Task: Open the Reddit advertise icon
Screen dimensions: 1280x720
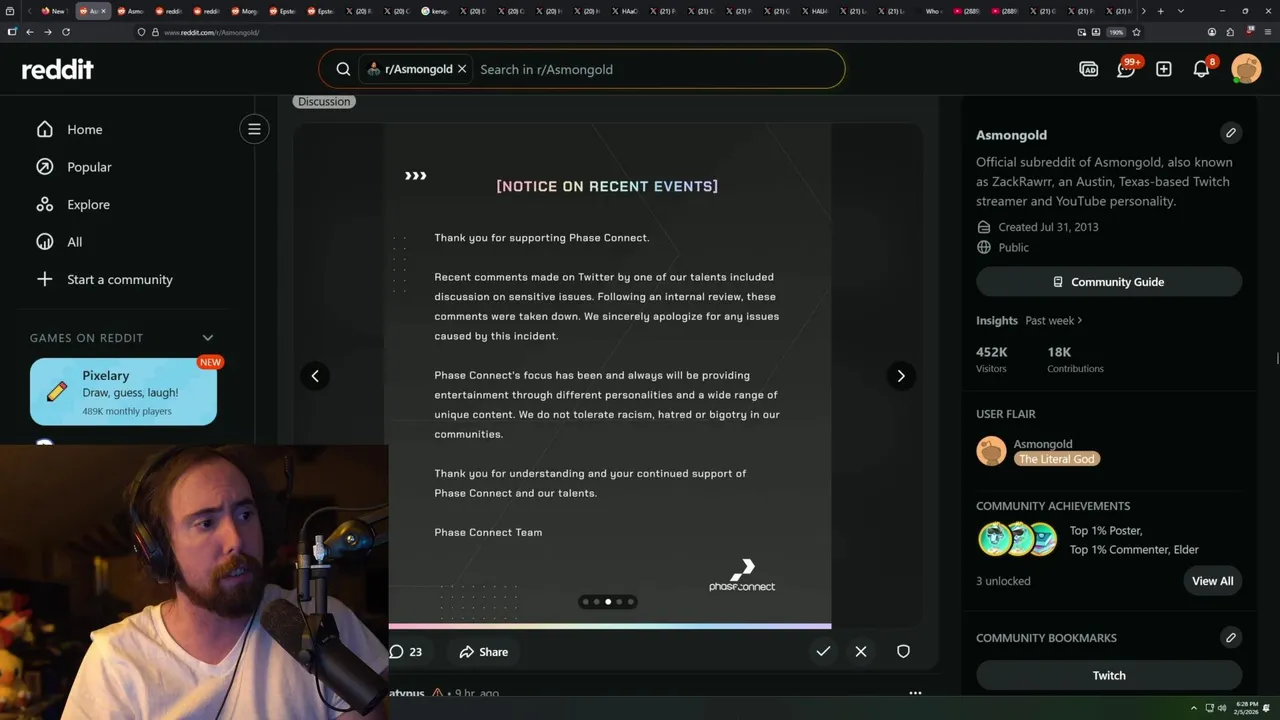Action: [1089, 69]
